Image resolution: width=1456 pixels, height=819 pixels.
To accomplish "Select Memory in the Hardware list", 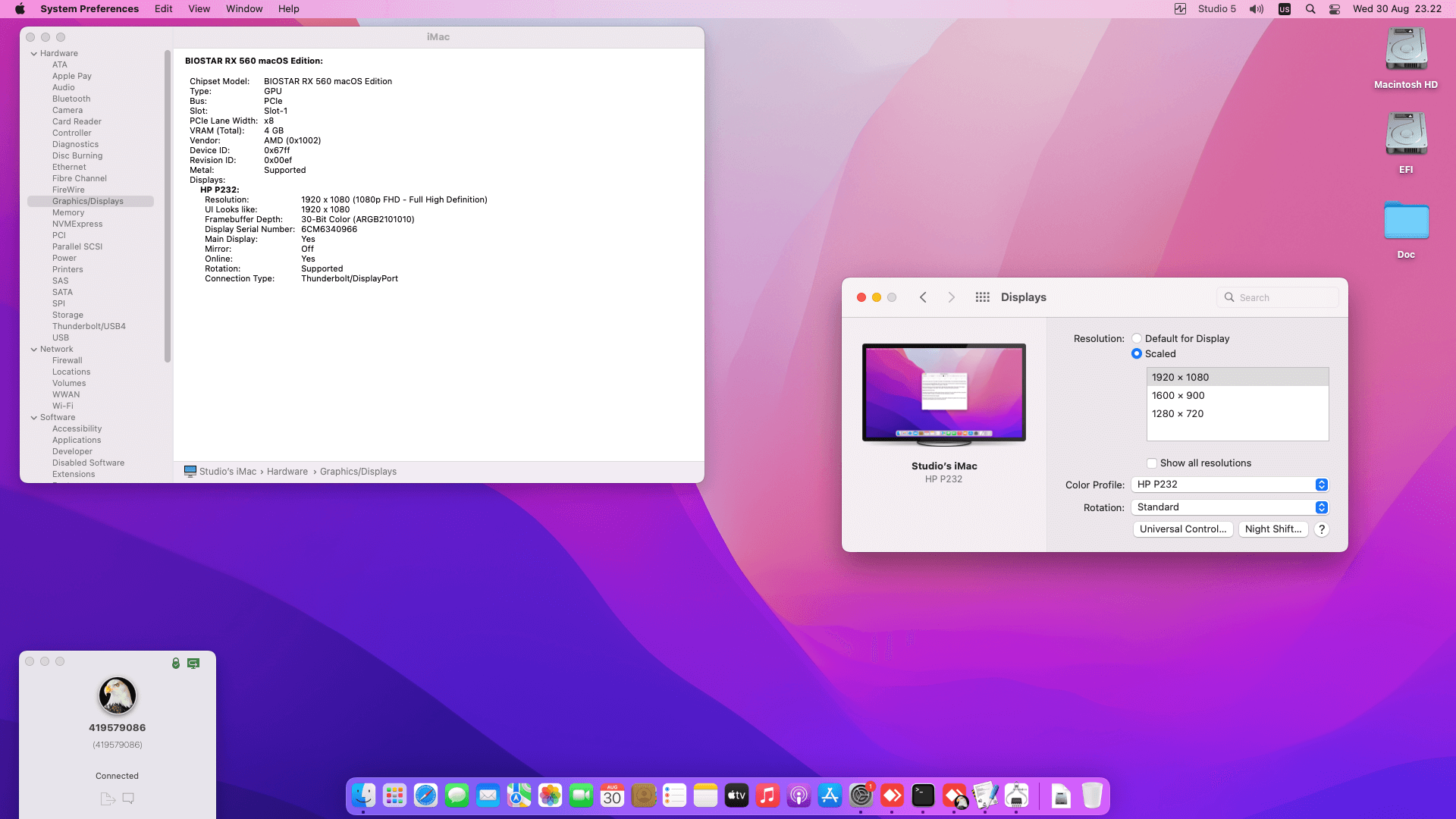I will pyautogui.click(x=68, y=213).
